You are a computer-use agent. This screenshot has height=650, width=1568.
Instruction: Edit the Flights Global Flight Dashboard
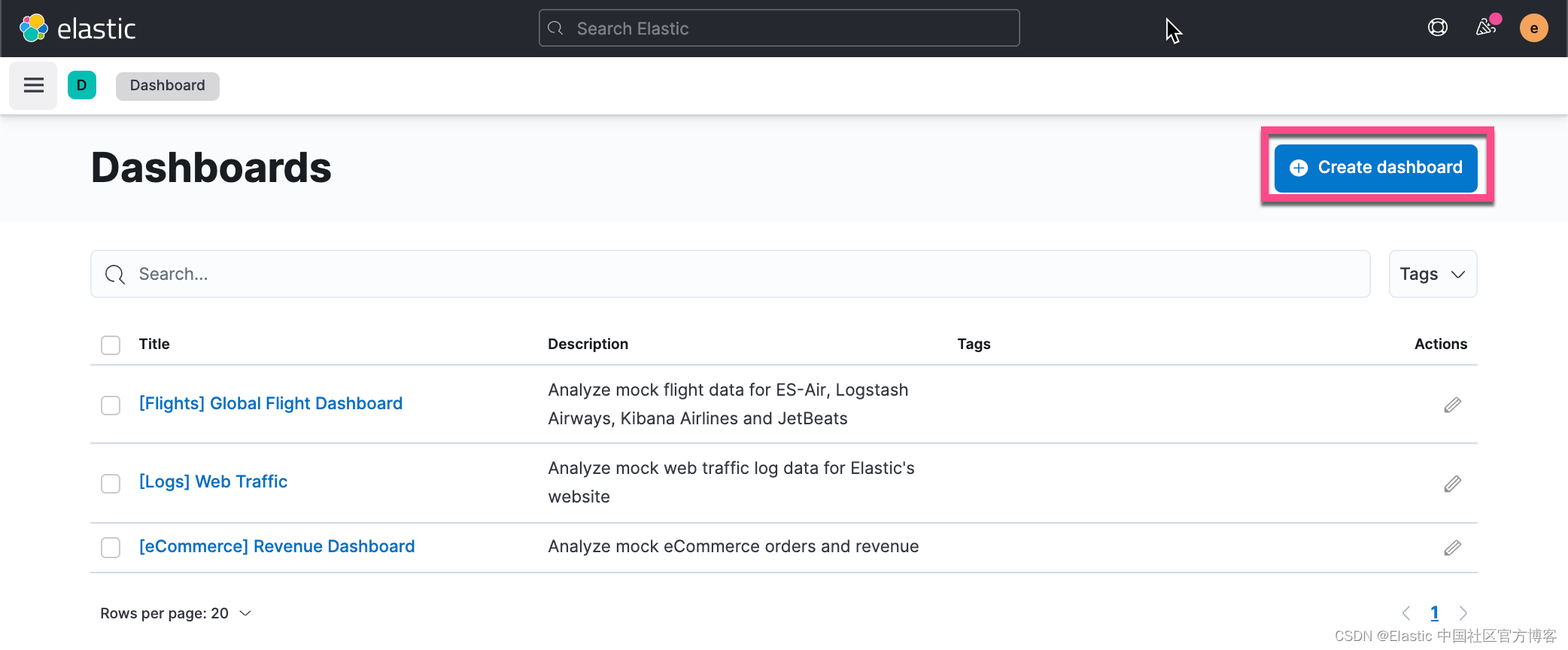click(x=1452, y=405)
